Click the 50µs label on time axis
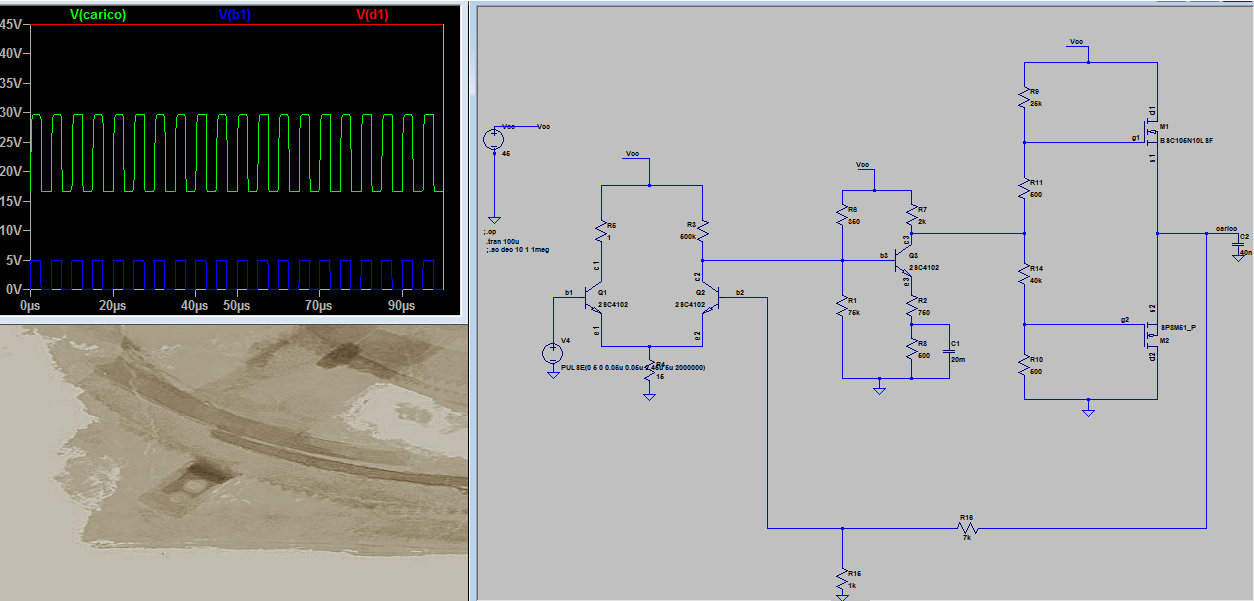The height and width of the screenshot is (601, 1254). pos(236,305)
